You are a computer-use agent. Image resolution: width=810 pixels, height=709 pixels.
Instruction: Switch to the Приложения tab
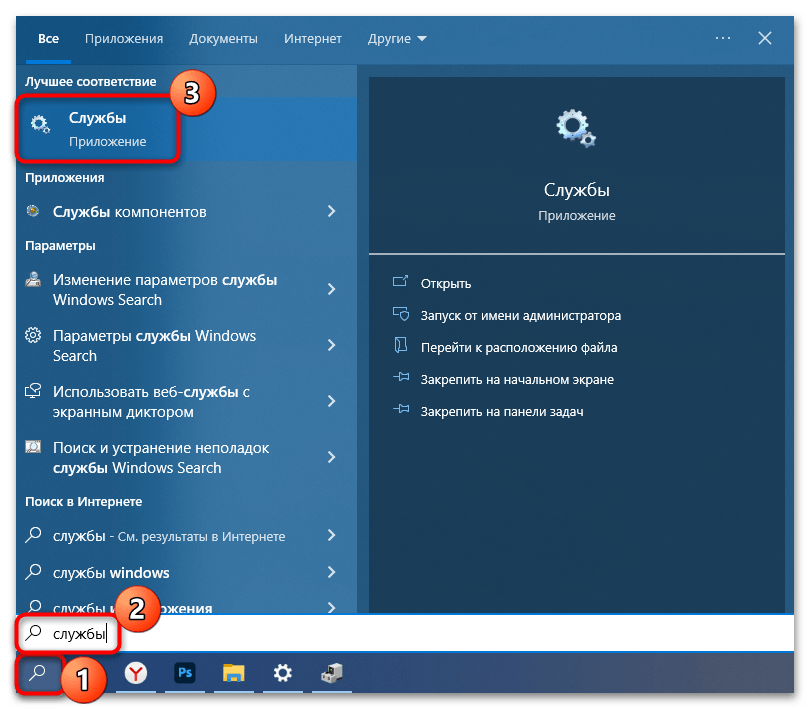tap(124, 38)
